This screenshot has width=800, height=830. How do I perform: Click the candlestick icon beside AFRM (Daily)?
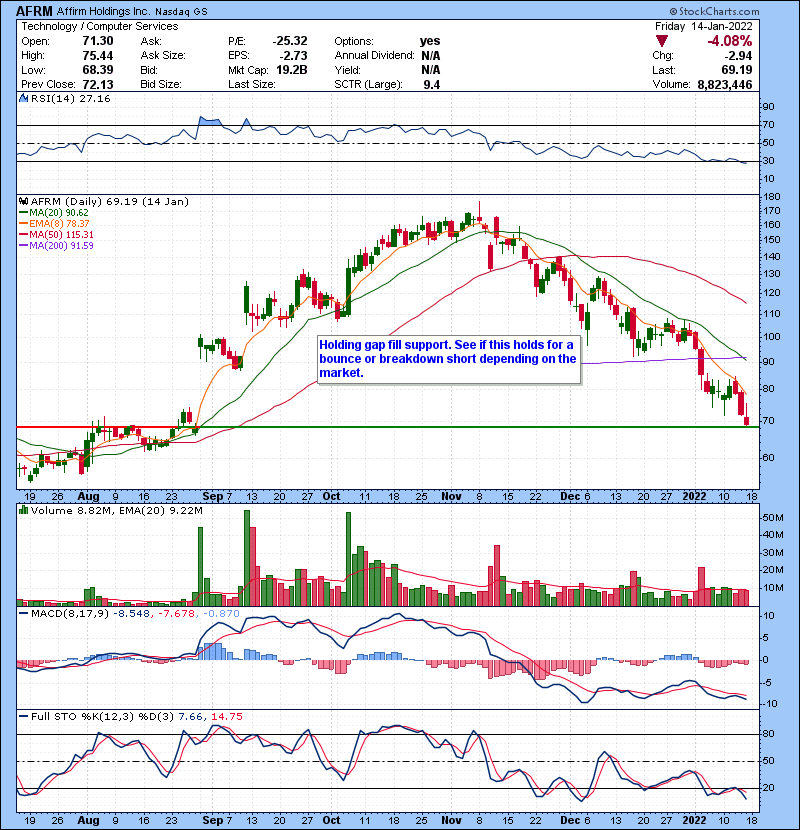(x=24, y=201)
